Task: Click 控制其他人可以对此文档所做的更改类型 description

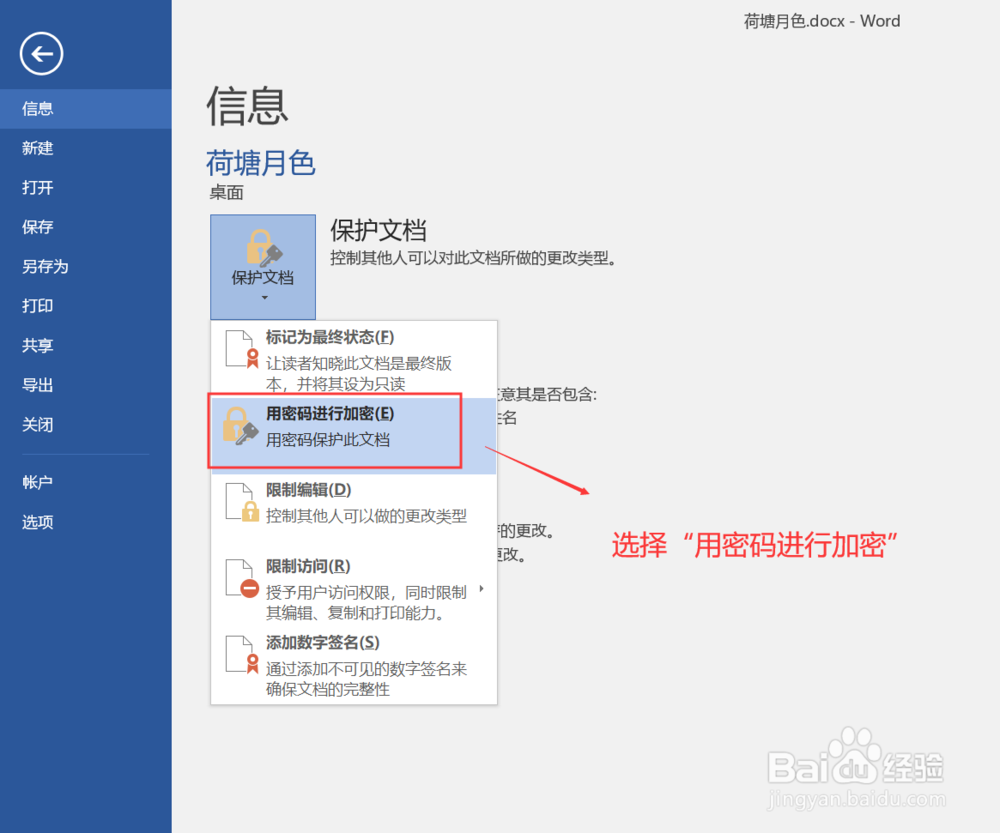Action: pyautogui.click(x=473, y=258)
